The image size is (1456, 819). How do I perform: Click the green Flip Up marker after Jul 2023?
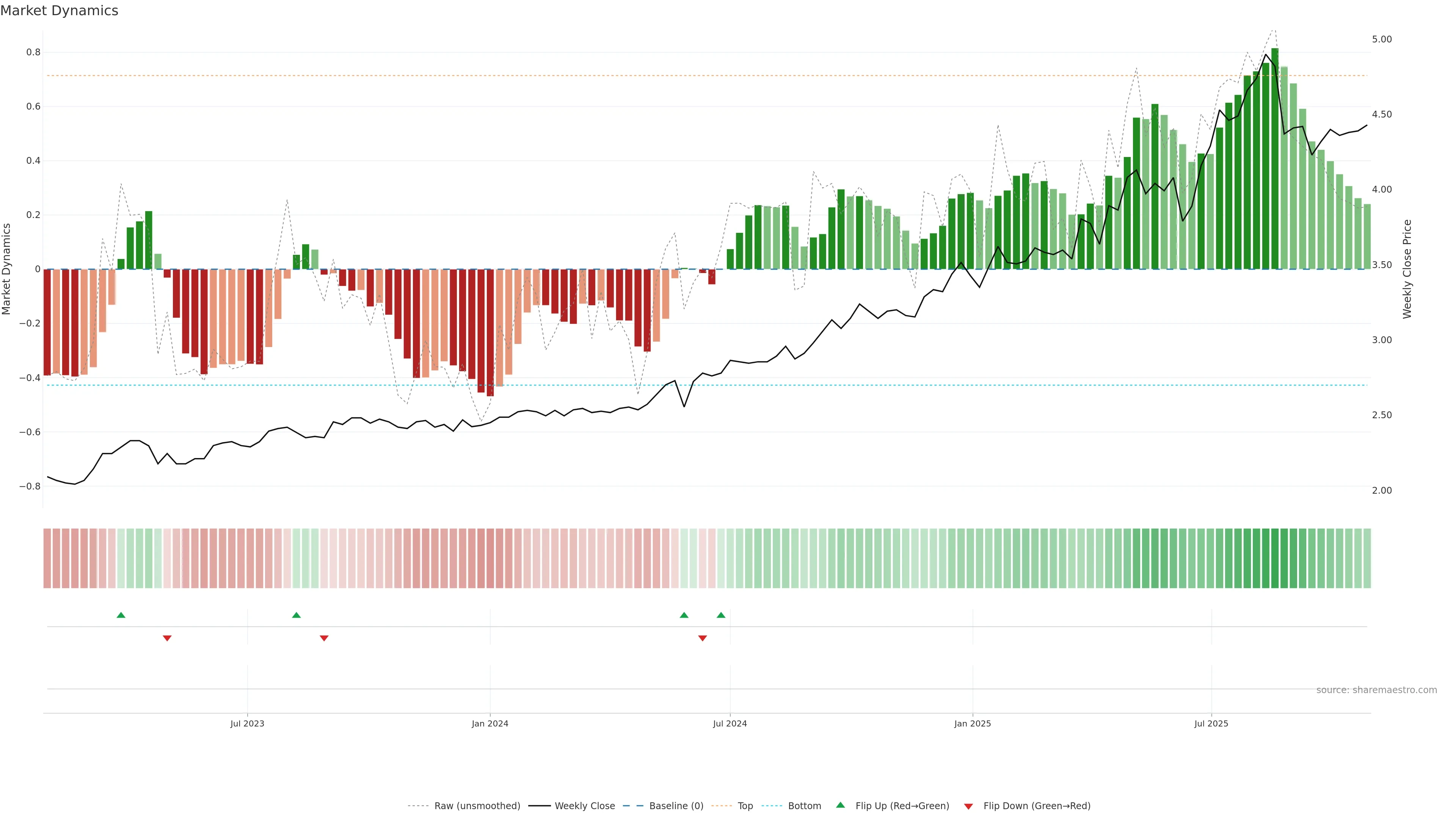point(296,615)
